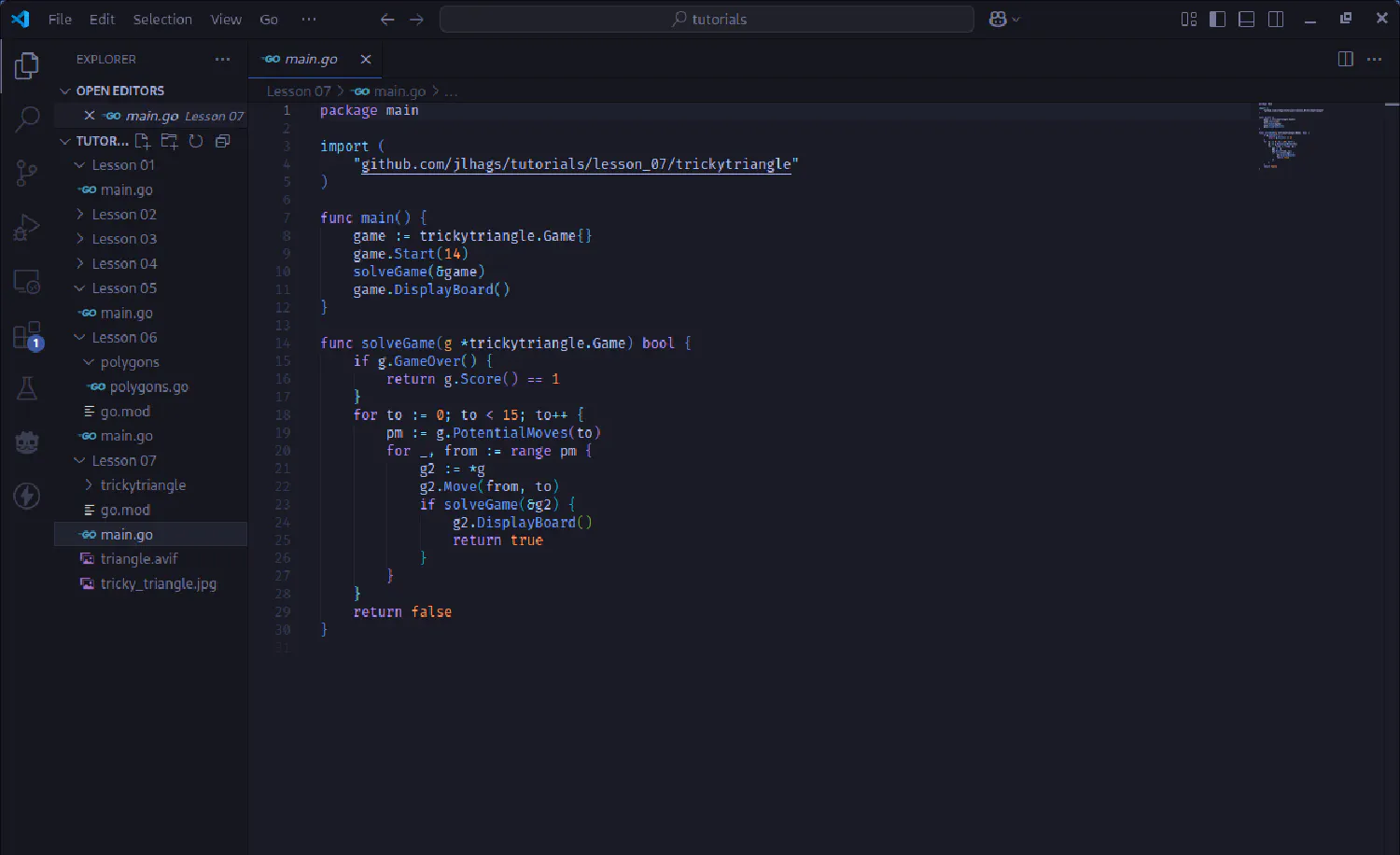Open the Extensions view with badge
The image size is (1400, 855).
(27, 335)
